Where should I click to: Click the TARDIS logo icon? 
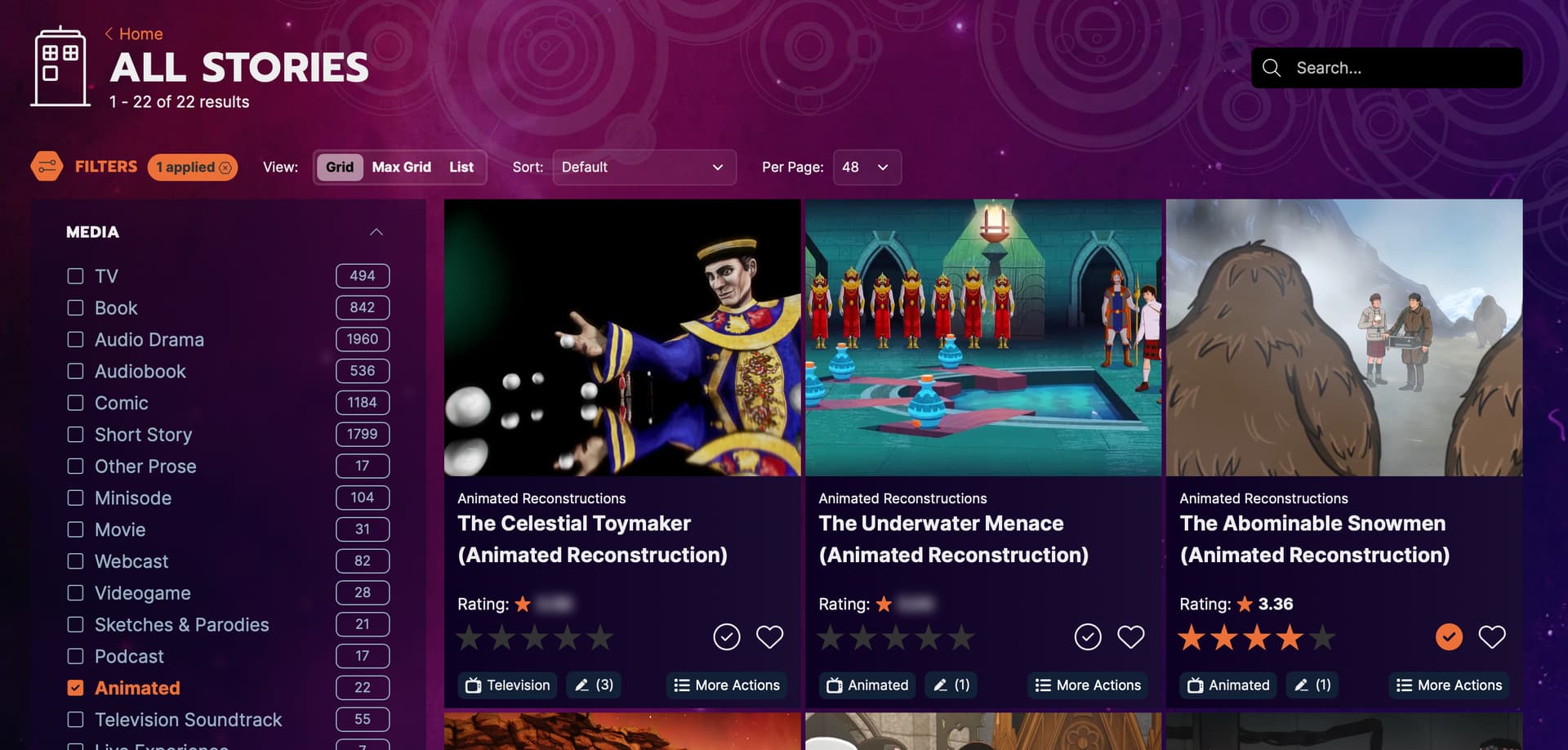pos(60,67)
